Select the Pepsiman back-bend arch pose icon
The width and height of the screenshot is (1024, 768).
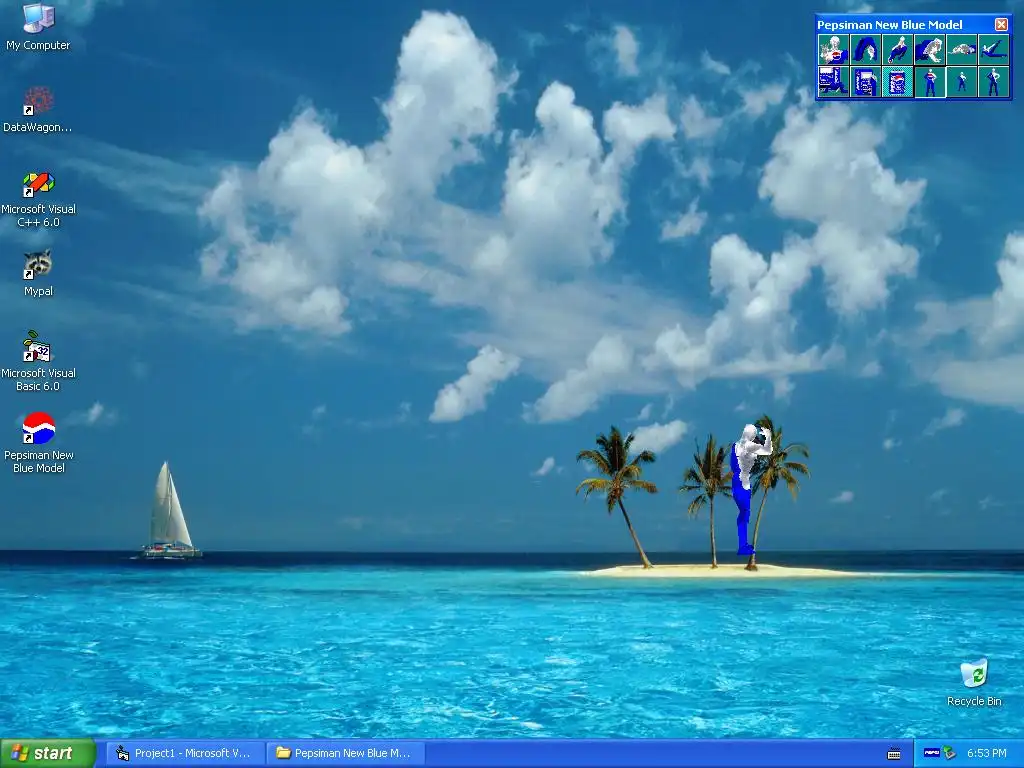pyautogui.click(x=866, y=50)
